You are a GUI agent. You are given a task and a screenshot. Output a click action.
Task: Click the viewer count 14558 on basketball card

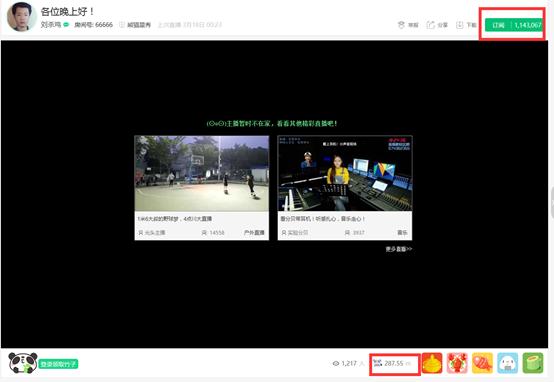tap(213, 233)
